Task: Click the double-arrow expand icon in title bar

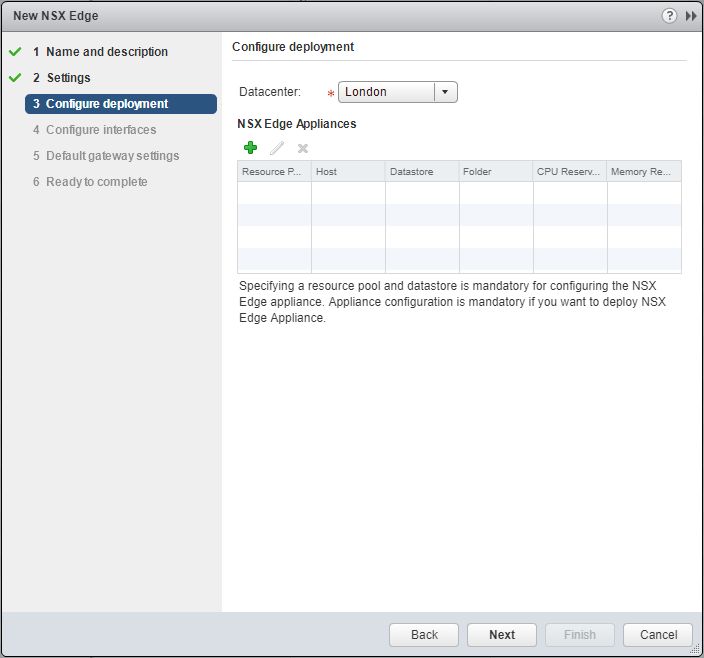Action: [x=691, y=16]
